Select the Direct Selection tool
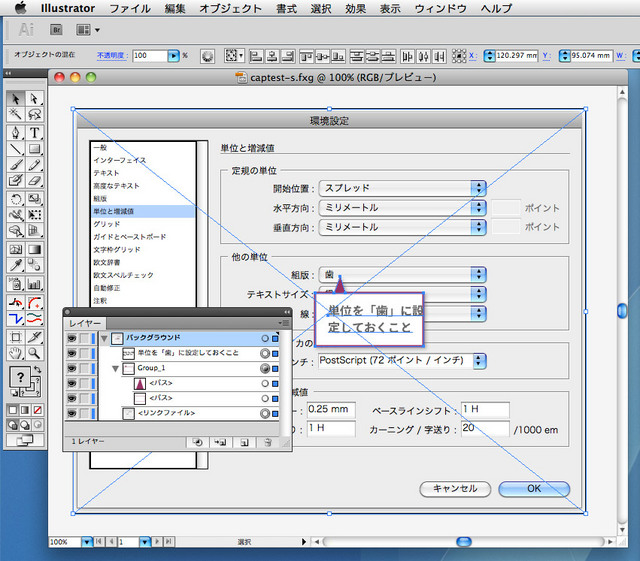This screenshot has height=561, width=640. (34, 99)
